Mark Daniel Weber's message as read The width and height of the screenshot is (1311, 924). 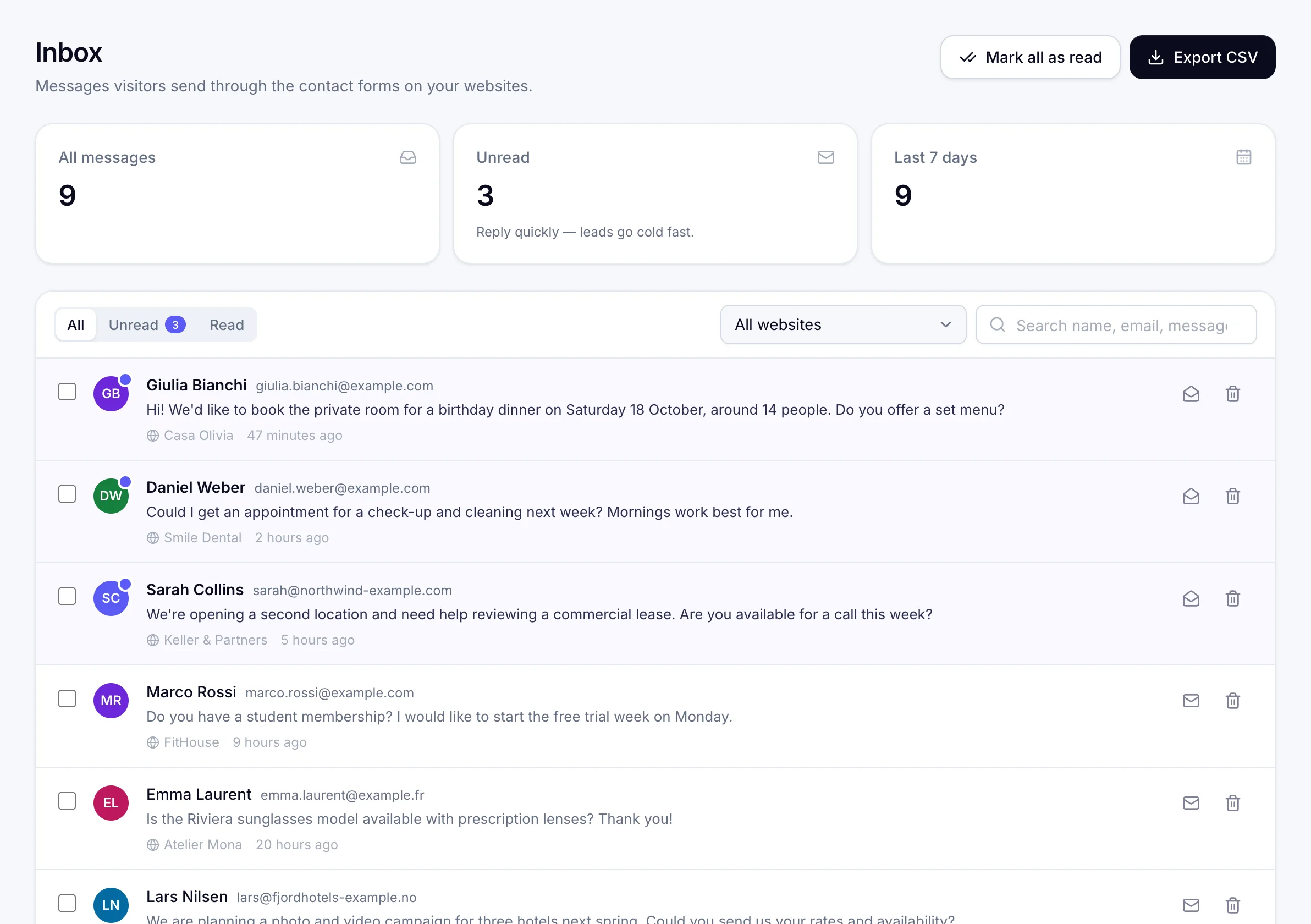(x=1191, y=496)
